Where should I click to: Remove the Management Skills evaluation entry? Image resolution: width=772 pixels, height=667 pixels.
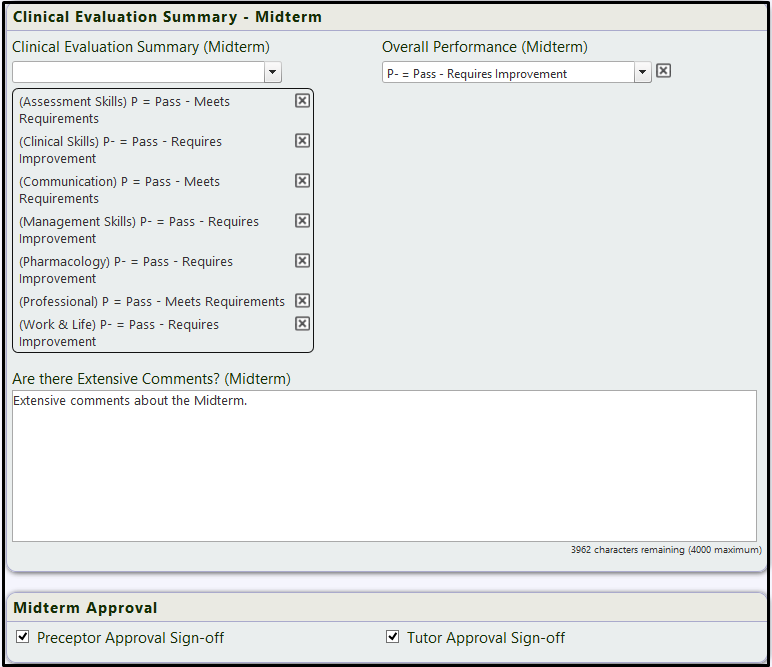click(x=302, y=221)
